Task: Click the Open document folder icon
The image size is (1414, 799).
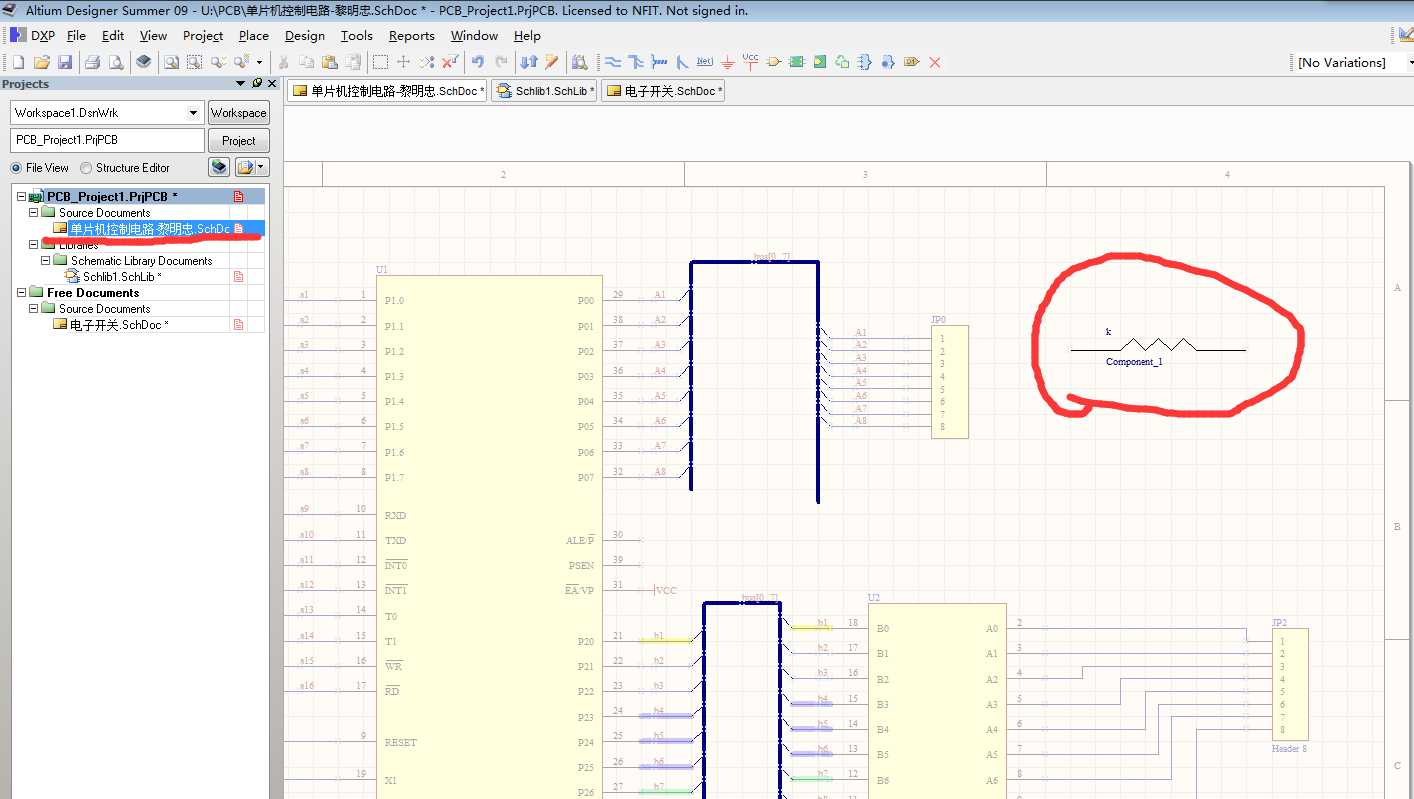Action: pos(42,62)
